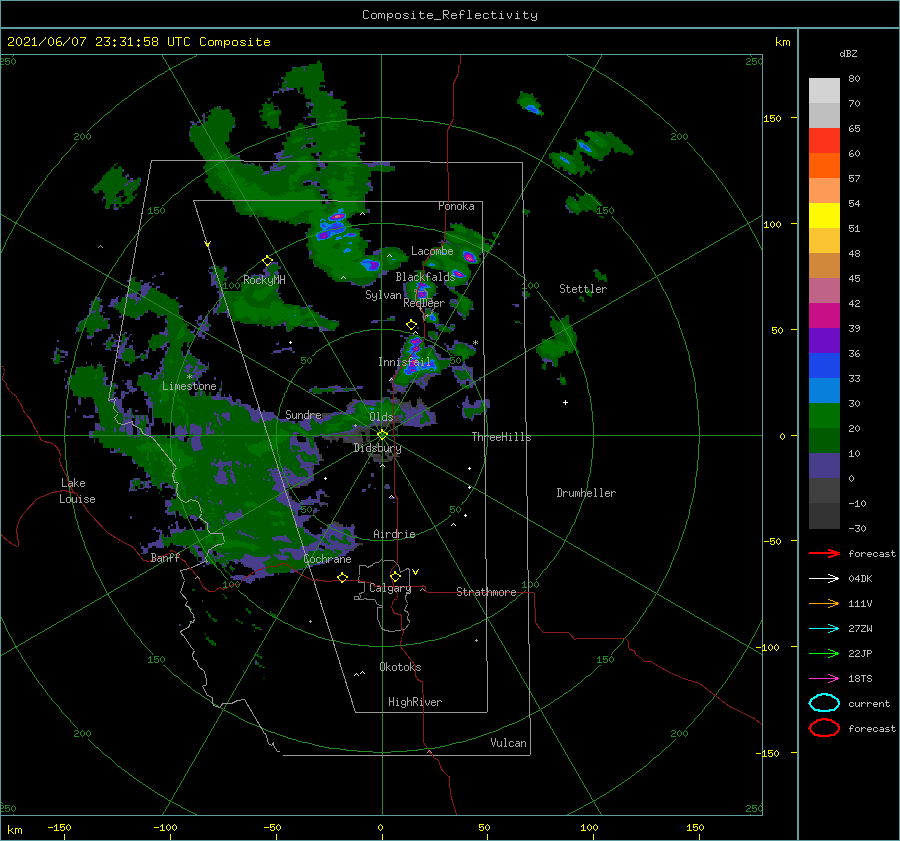Click the Sundre town label
The width and height of the screenshot is (900, 841).
click(303, 414)
